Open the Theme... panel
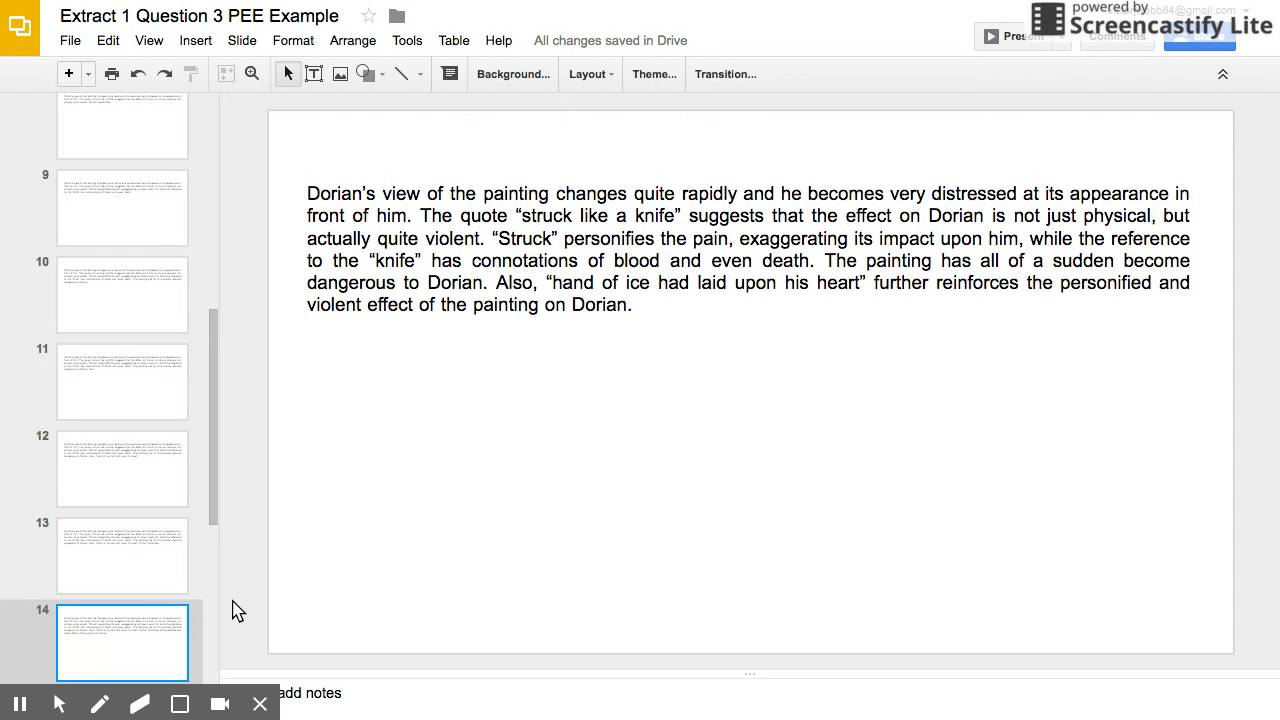The width and height of the screenshot is (1280, 720). [x=654, y=74]
